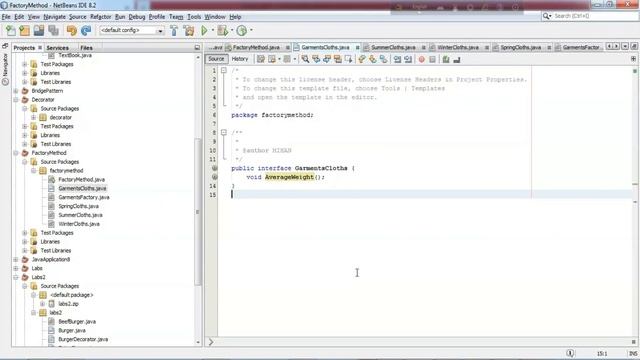
Task: Undo the last action using orange arrow icon
Action: (x=72, y=31)
